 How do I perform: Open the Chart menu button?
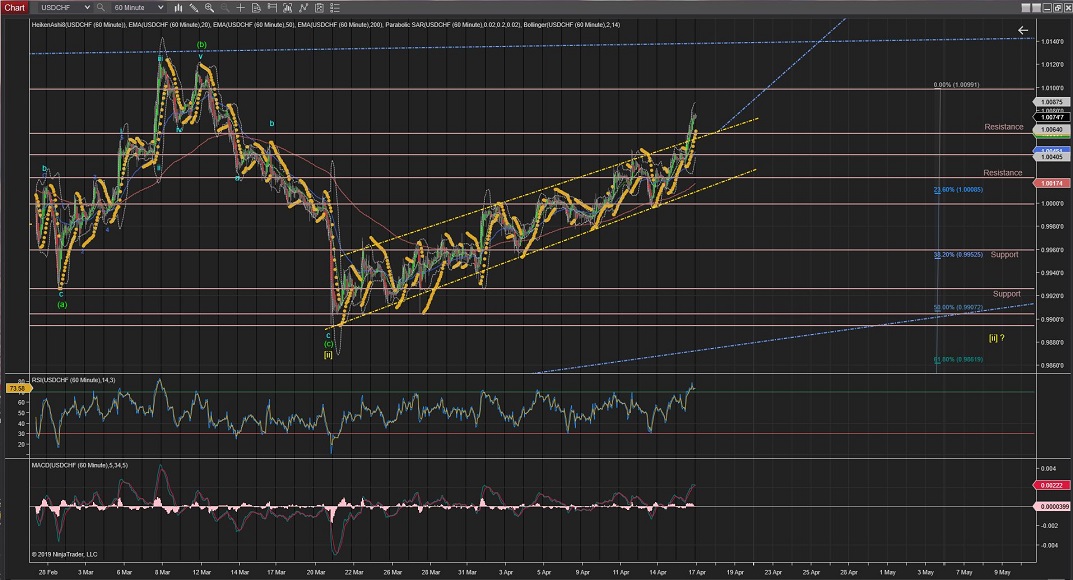coord(14,8)
